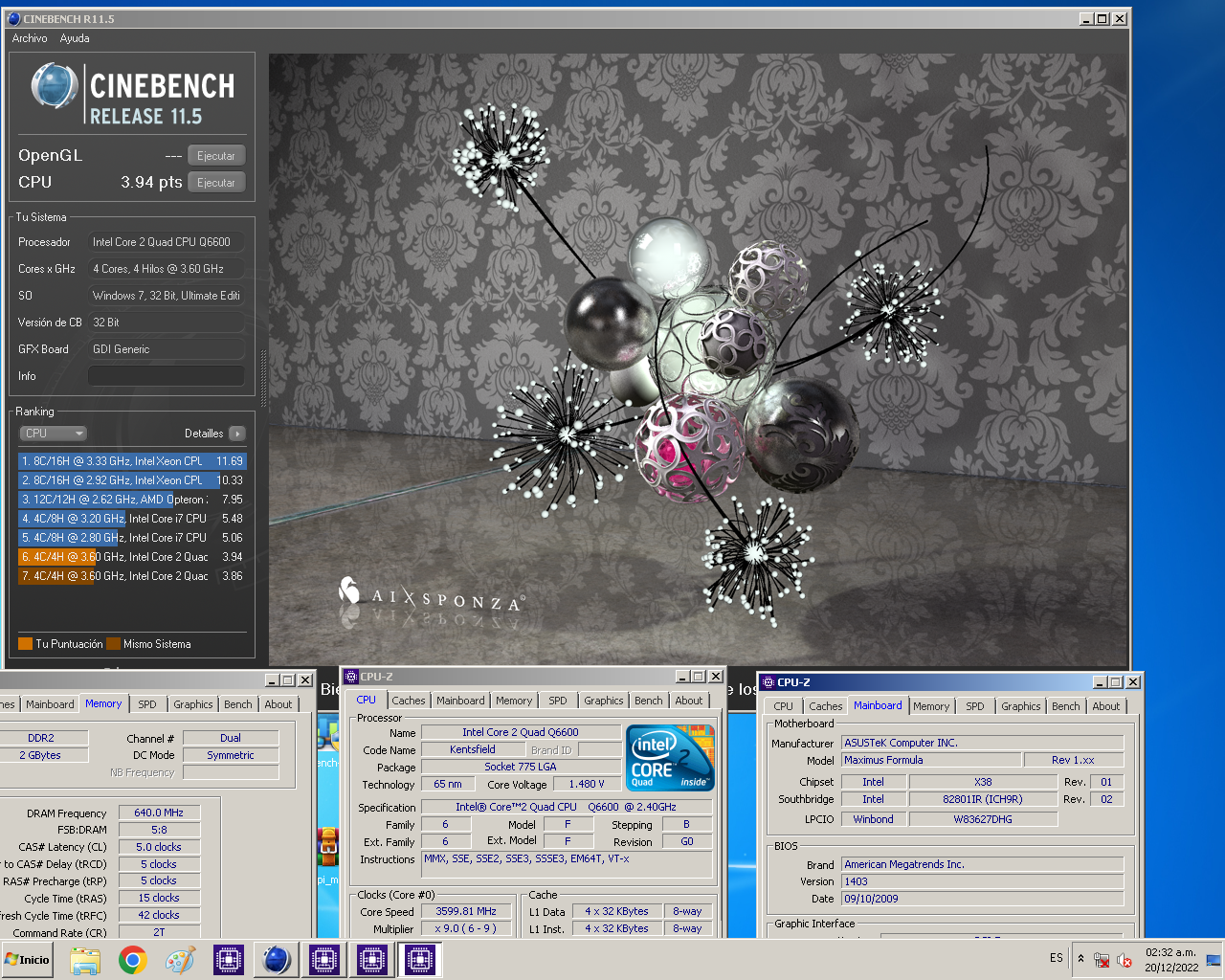Select ranking row 5, 4C/8H @ 2.80 GHz Core i7
Image resolution: width=1225 pixels, height=980 pixels.
point(132,538)
